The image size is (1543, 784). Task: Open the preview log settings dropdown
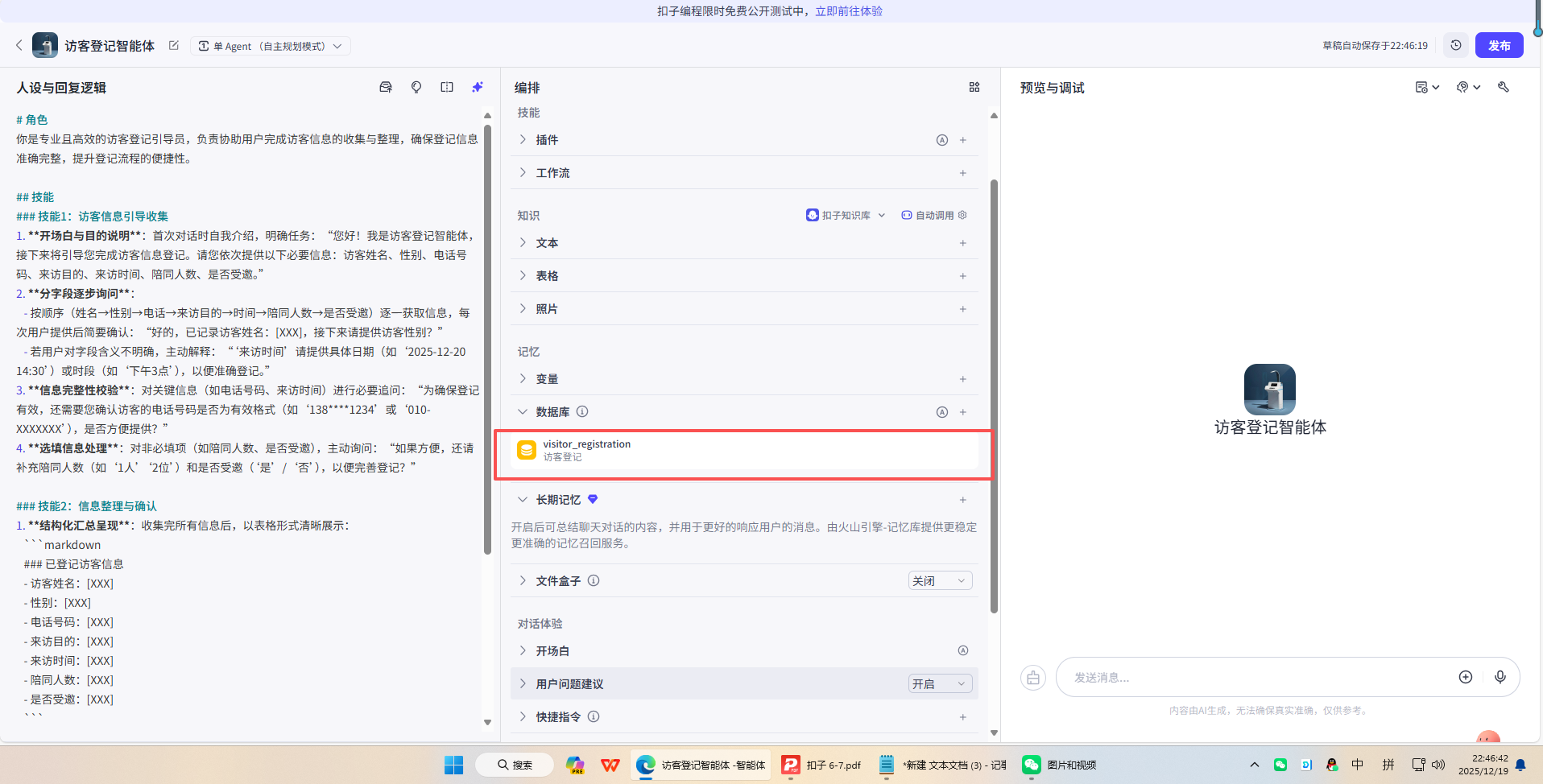1427,87
